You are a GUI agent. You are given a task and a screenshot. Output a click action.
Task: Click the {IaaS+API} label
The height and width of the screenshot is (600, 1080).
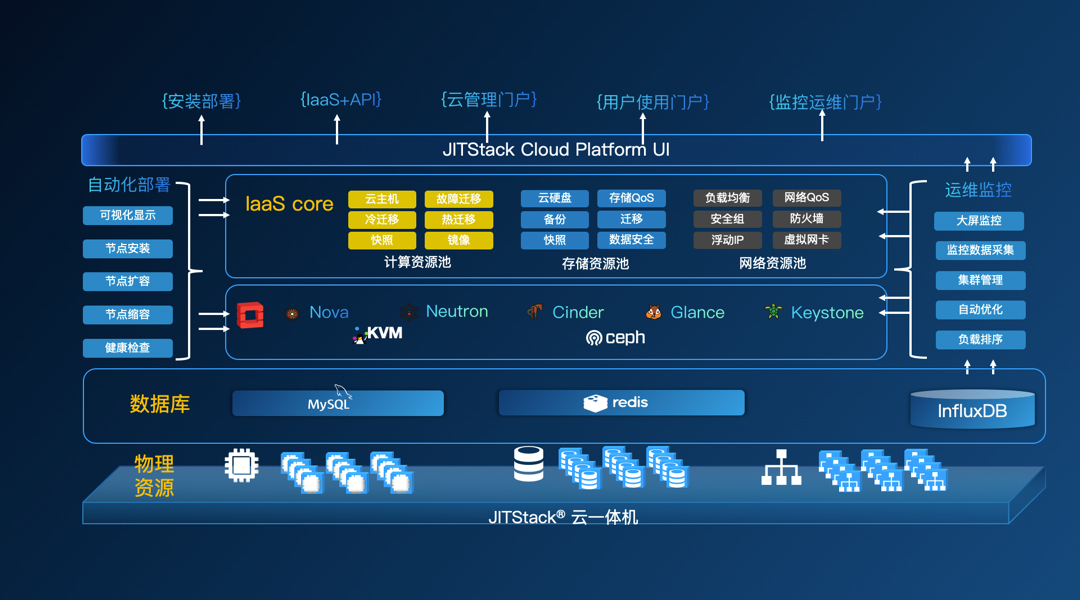click(x=341, y=100)
